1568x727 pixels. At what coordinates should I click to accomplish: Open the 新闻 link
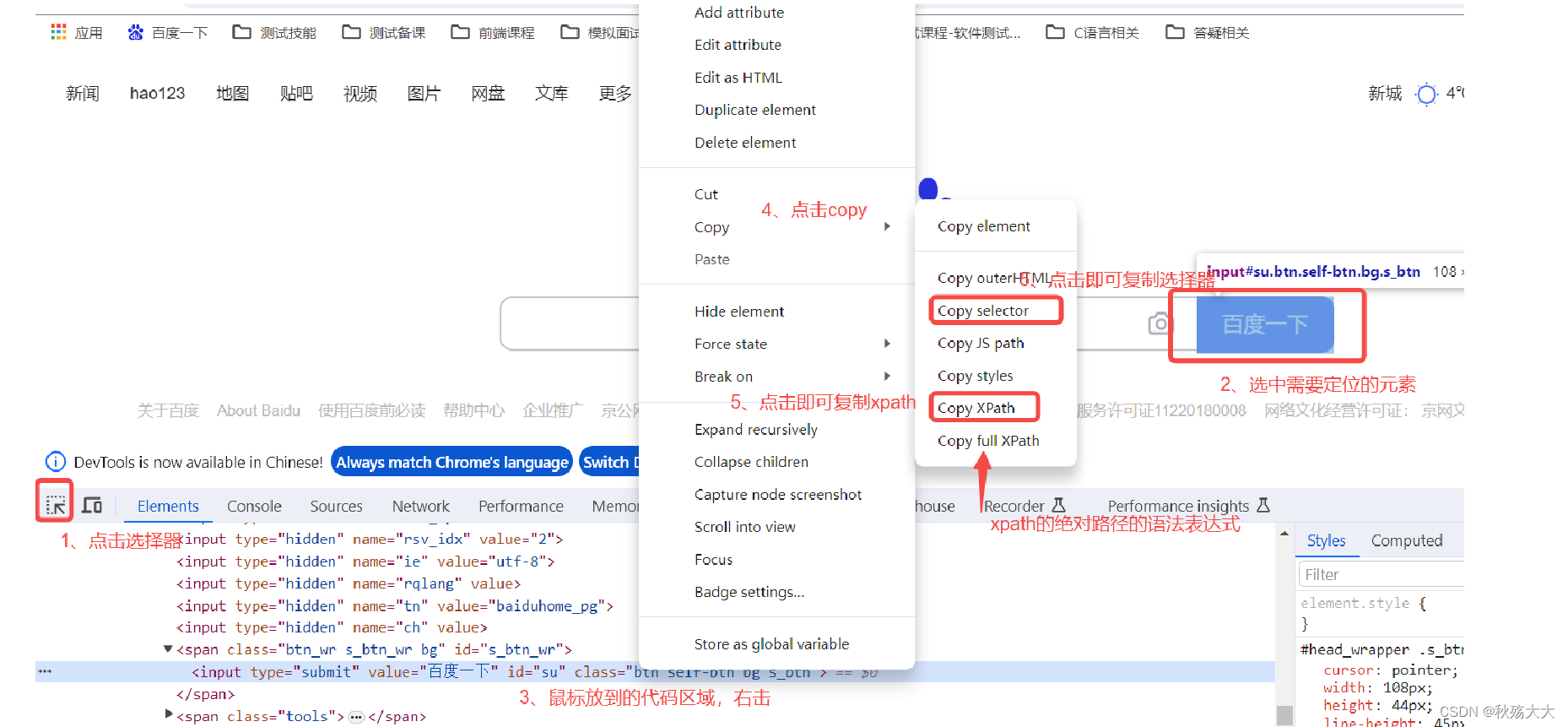point(83,94)
